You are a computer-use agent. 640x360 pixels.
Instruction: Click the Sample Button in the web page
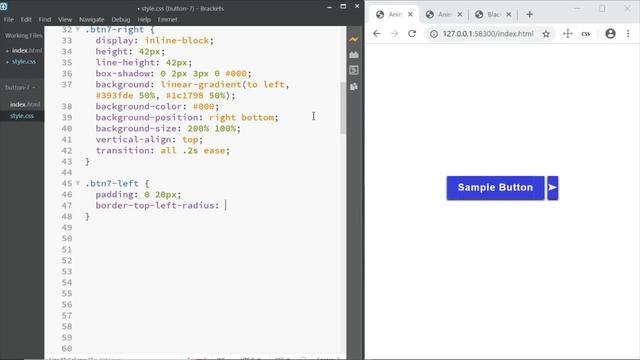pos(495,188)
